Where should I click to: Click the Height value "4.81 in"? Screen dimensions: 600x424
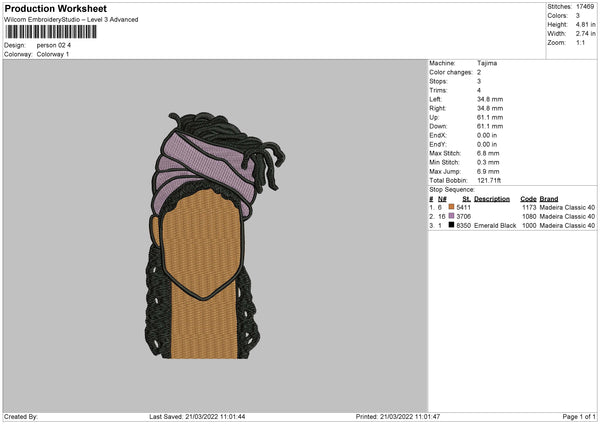[585, 24]
